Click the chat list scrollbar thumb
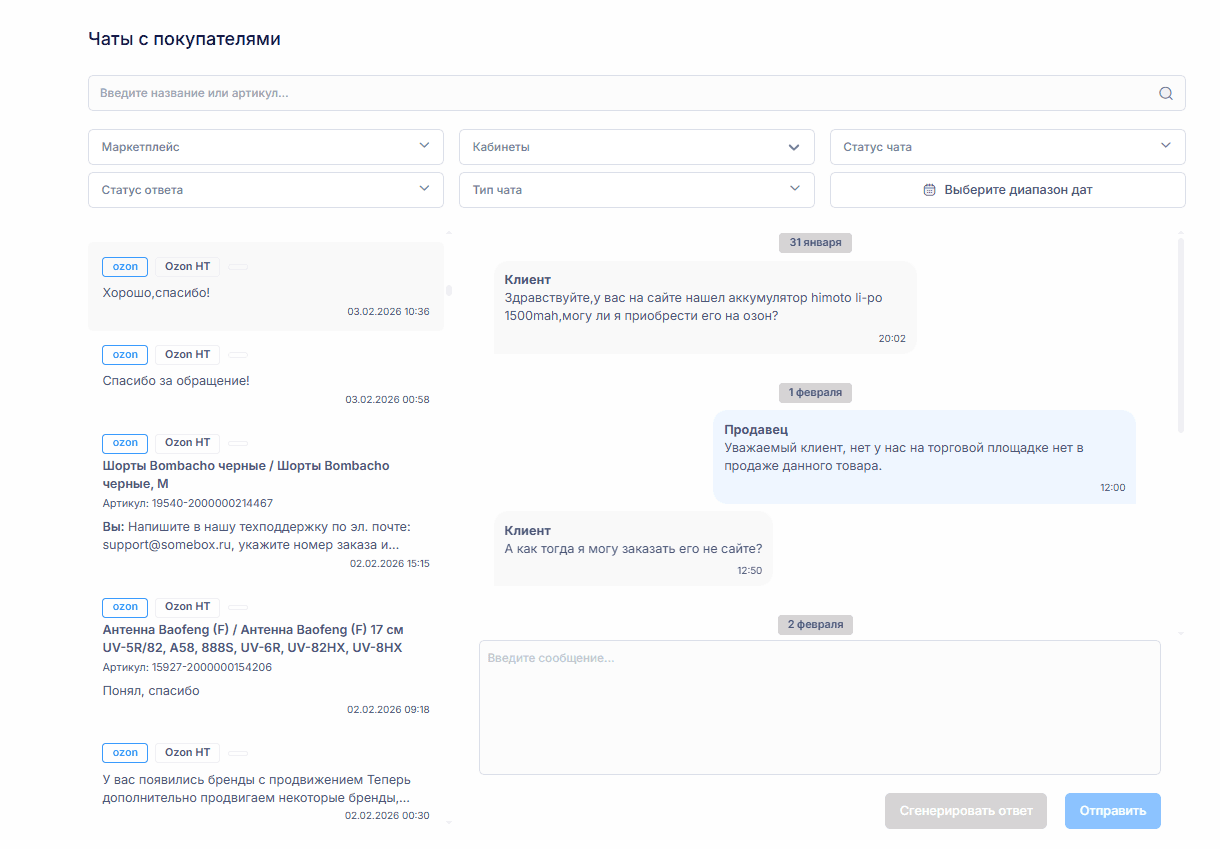 (x=449, y=290)
